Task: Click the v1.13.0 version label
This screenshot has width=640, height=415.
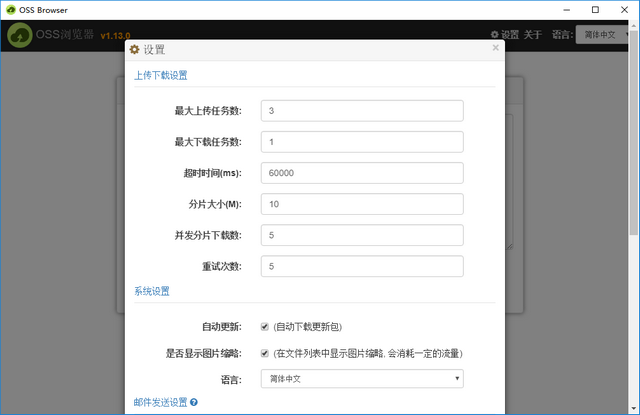Action: pyautogui.click(x=116, y=36)
